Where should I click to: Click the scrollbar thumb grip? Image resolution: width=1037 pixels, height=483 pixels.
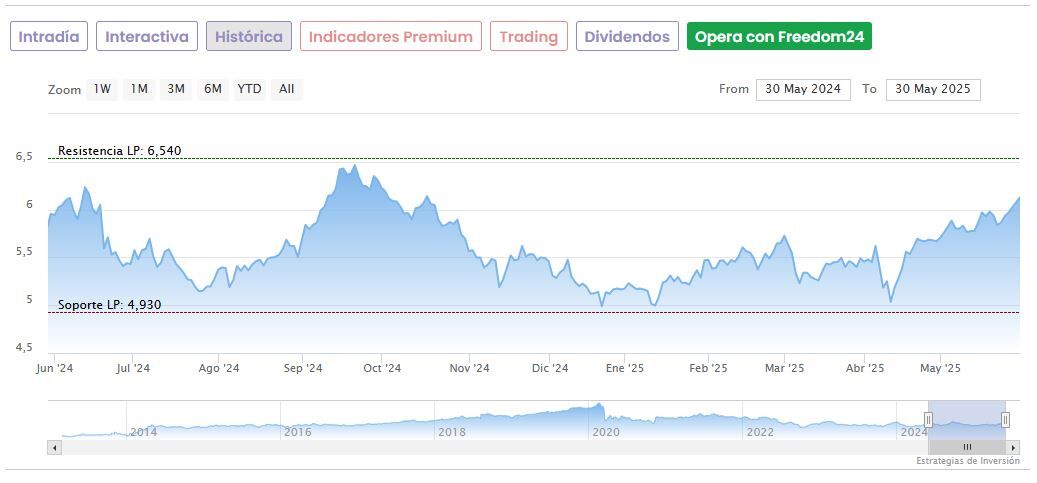(x=967, y=447)
